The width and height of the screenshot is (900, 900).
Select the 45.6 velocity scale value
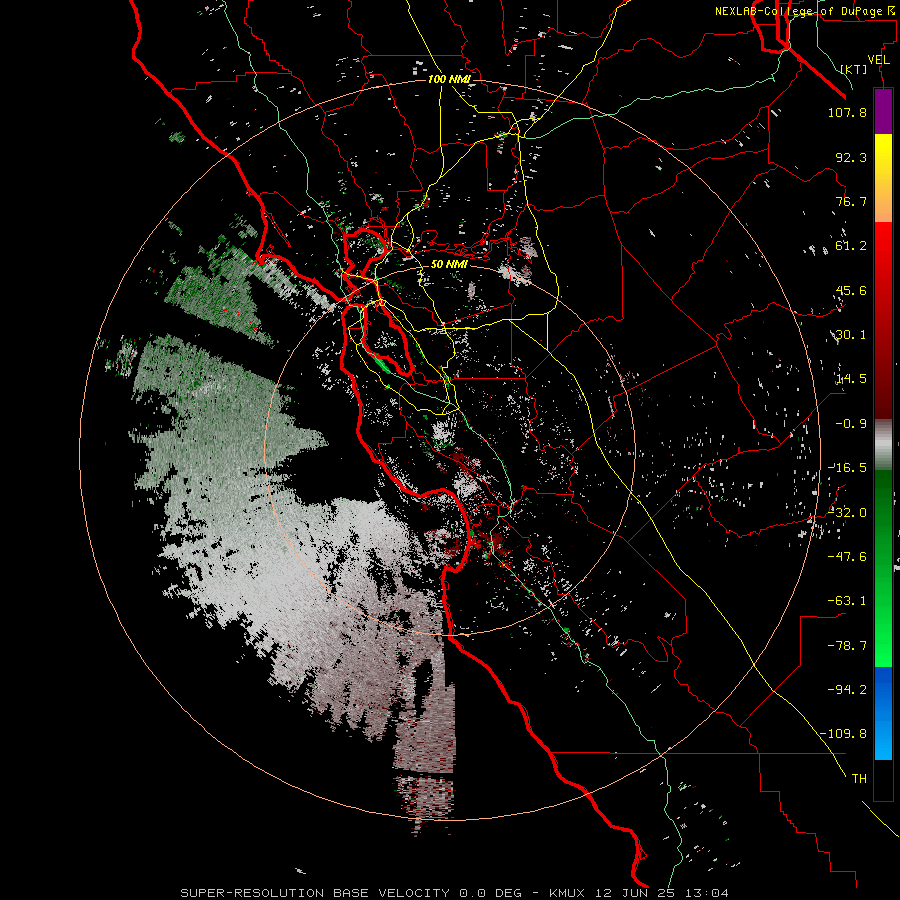point(851,290)
